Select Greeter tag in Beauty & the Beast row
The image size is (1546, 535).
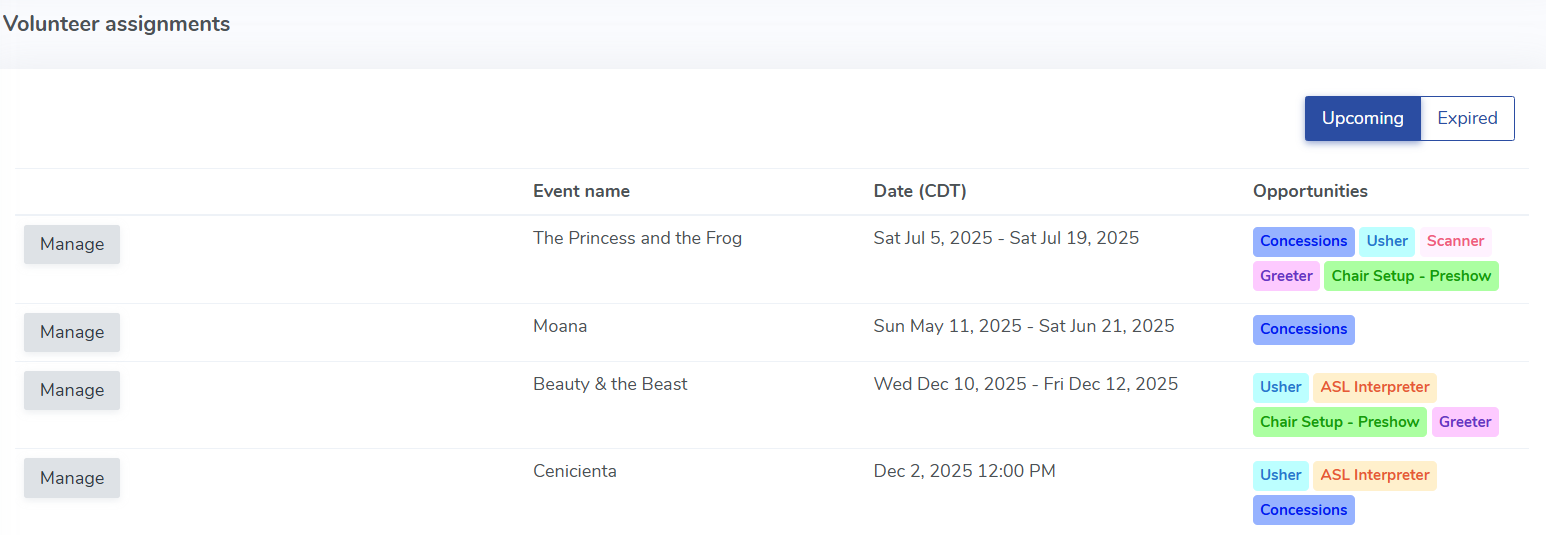1465,422
